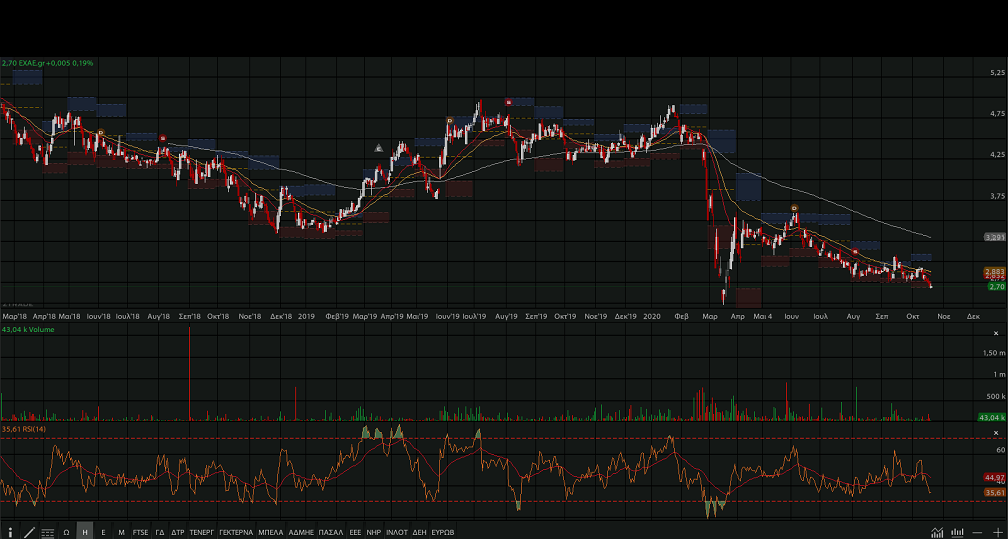Open the FTSE symbol tab

pyautogui.click(x=140, y=532)
